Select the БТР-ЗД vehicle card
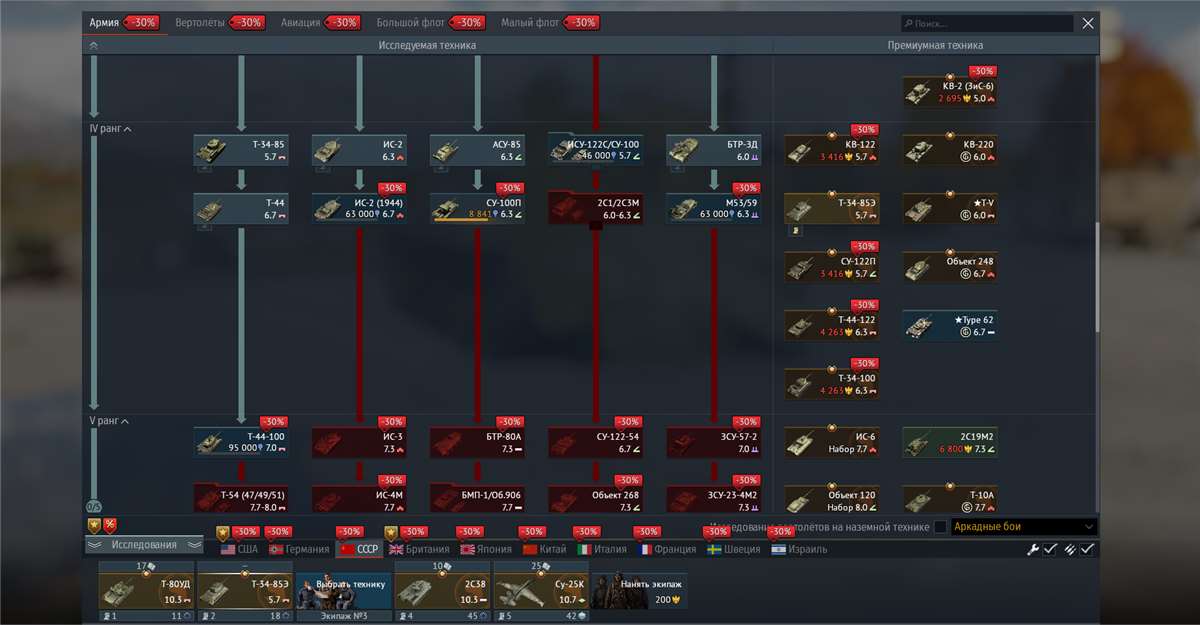The width and height of the screenshot is (1200, 625). point(713,150)
